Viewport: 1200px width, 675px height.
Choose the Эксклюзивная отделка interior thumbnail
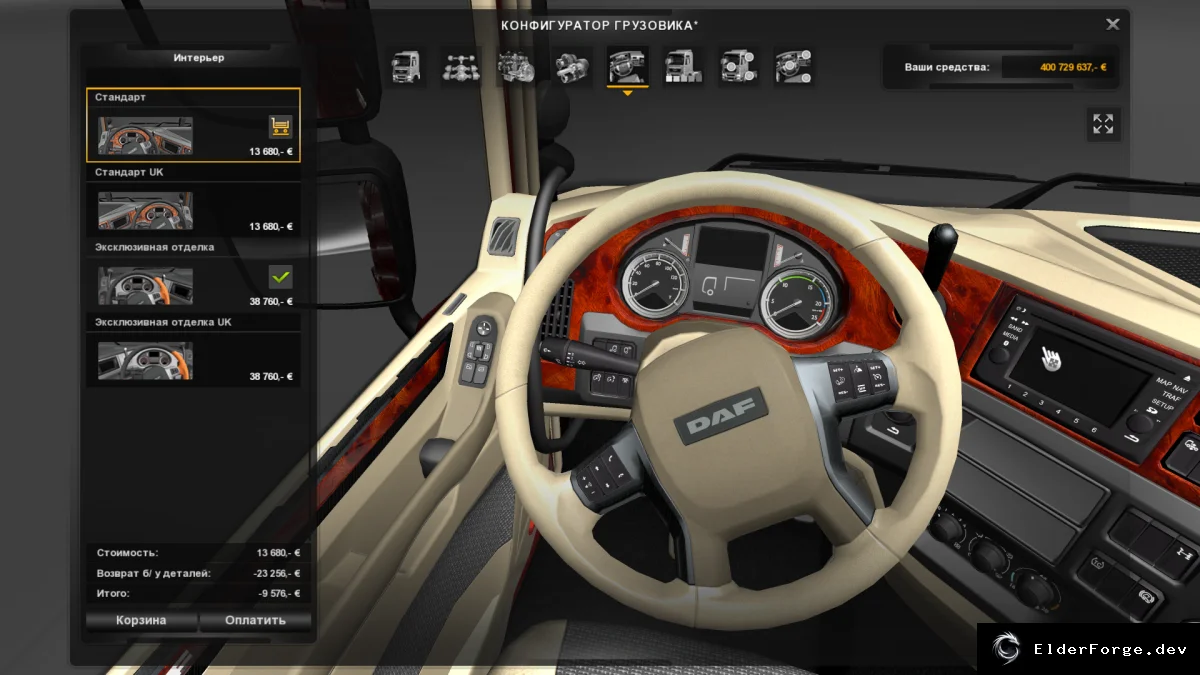pyautogui.click(x=146, y=284)
